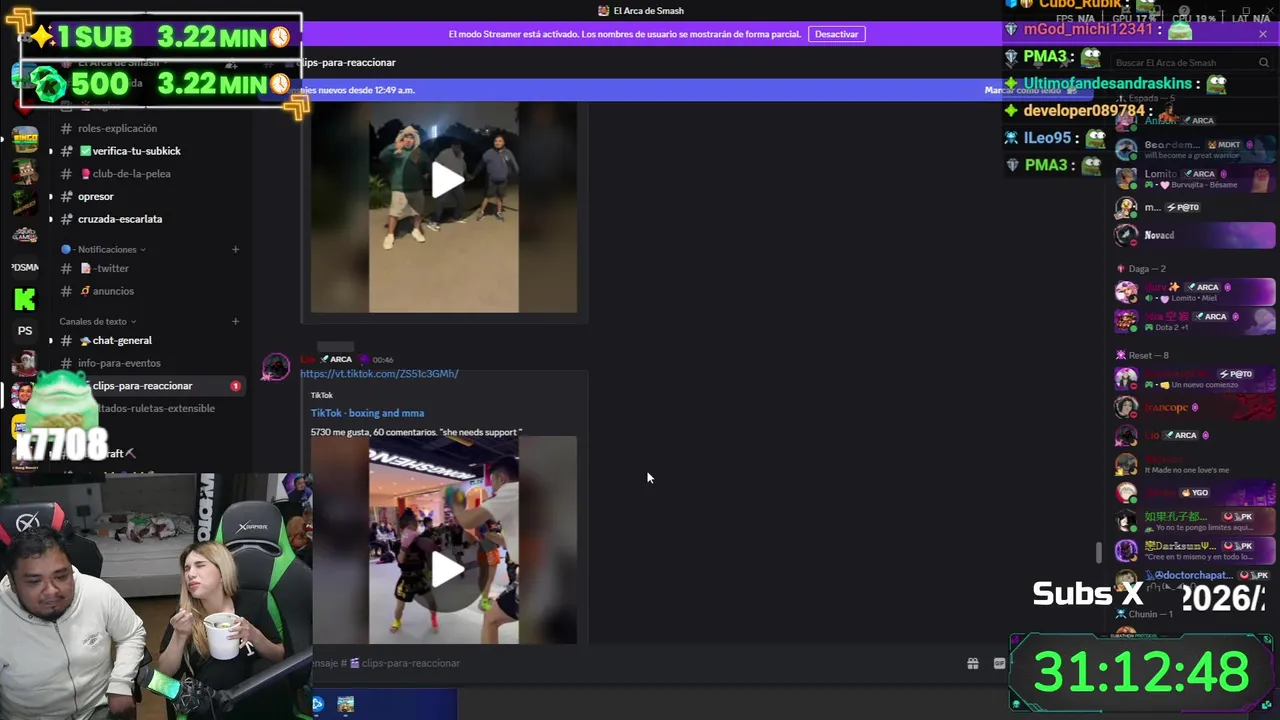Click the PDSMM server icon
Image resolution: width=1280 pixels, height=720 pixels.
[25, 267]
